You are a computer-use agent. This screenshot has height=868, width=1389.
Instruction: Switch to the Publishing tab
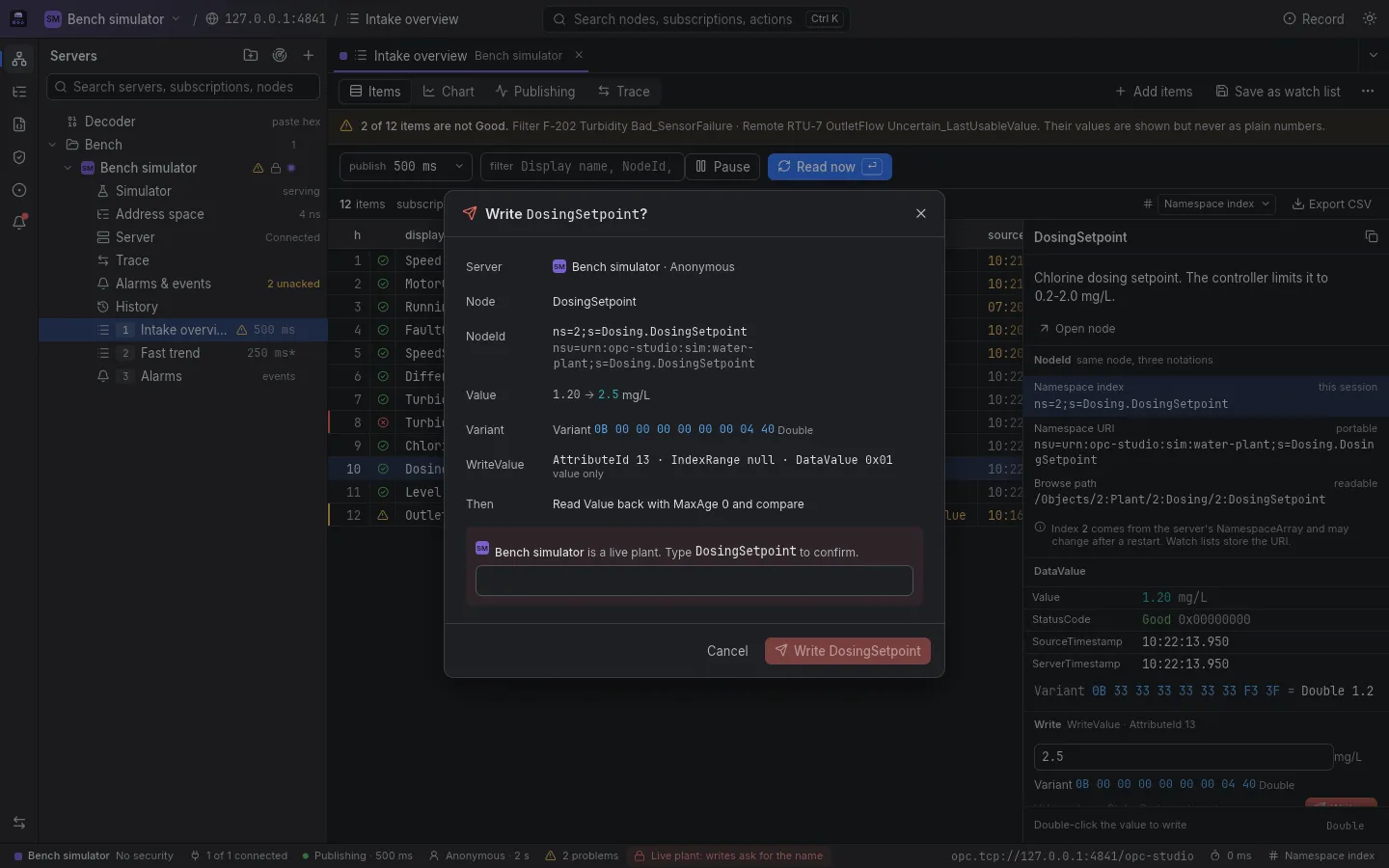(535, 92)
